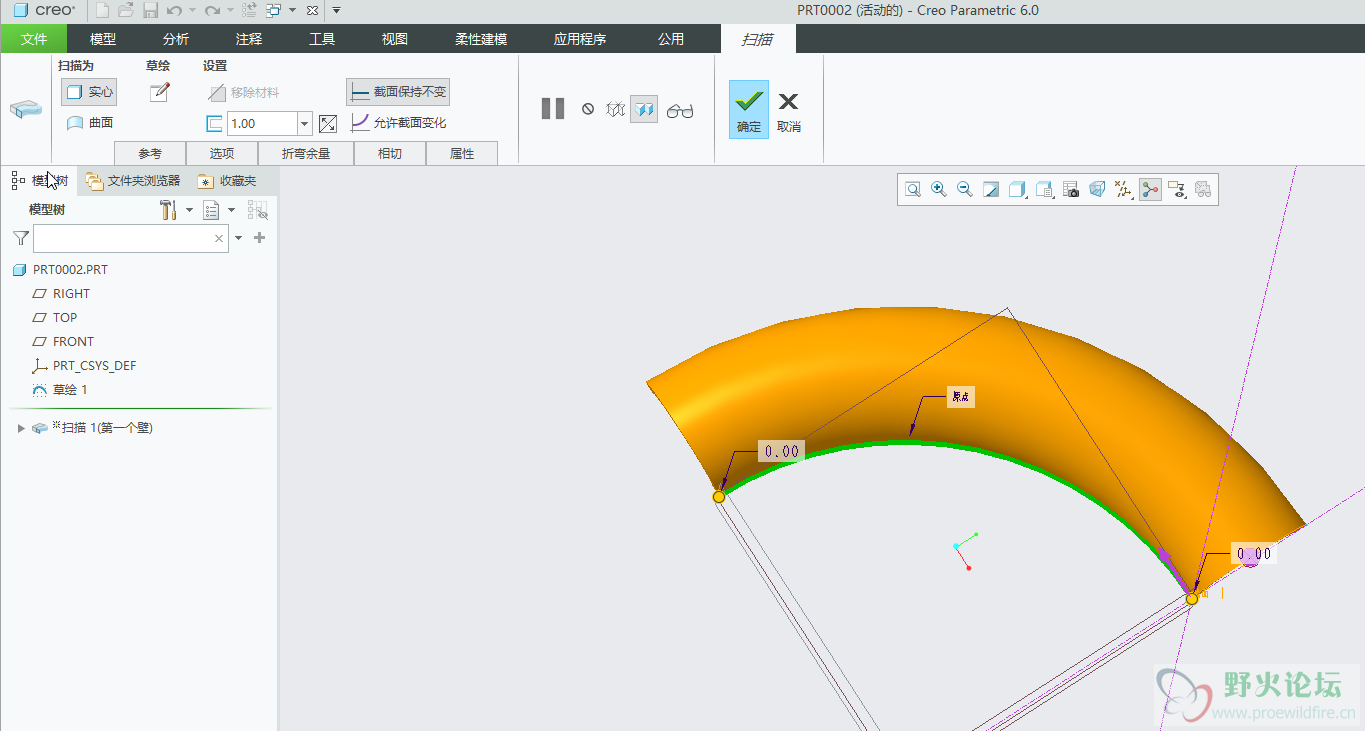Switch to 文件夹浏览器 folder browser tab
This screenshot has height=731, width=1365.
coord(133,181)
